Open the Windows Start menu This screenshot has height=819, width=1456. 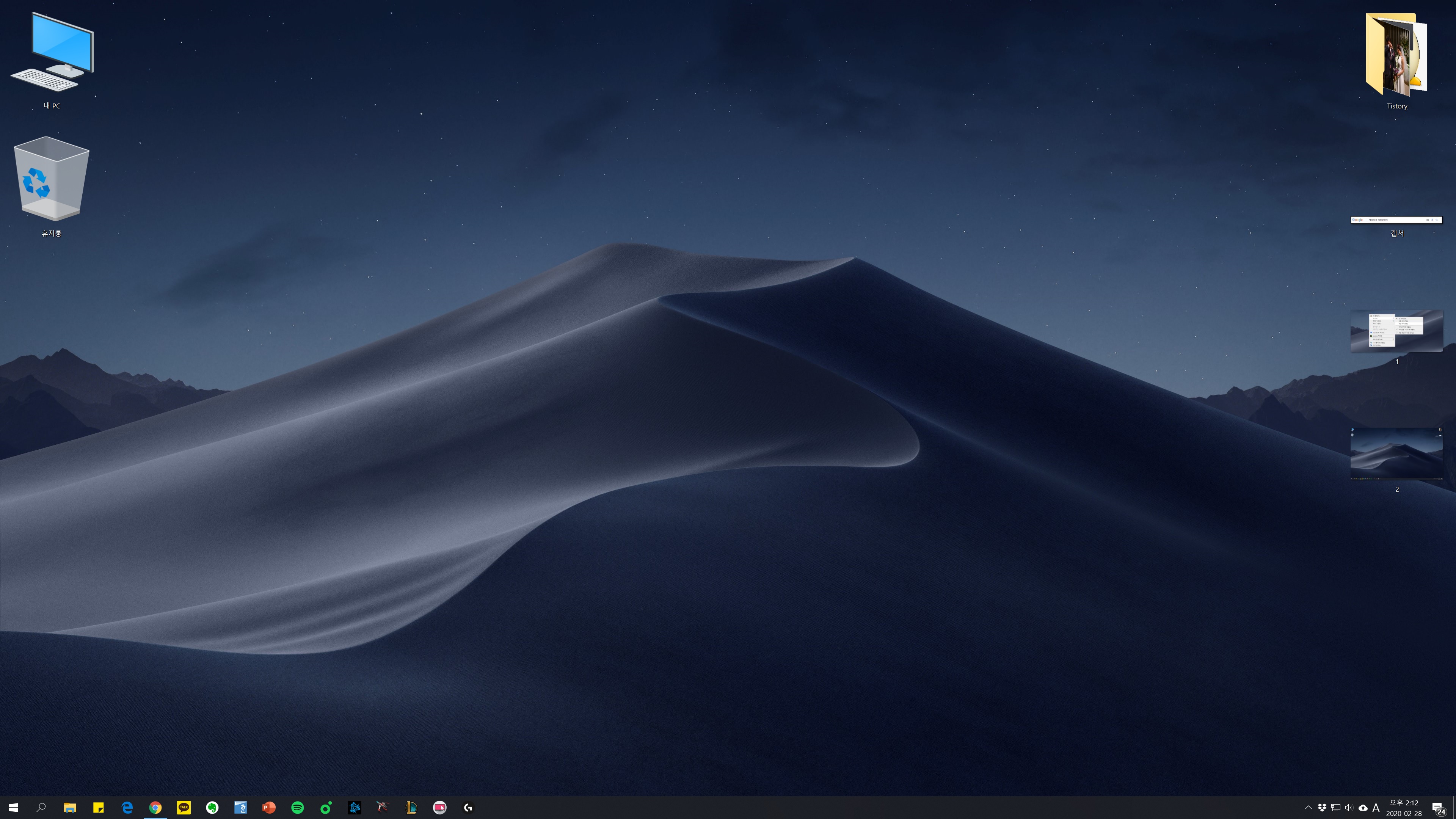pyautogui.click(x=14, y=807)
